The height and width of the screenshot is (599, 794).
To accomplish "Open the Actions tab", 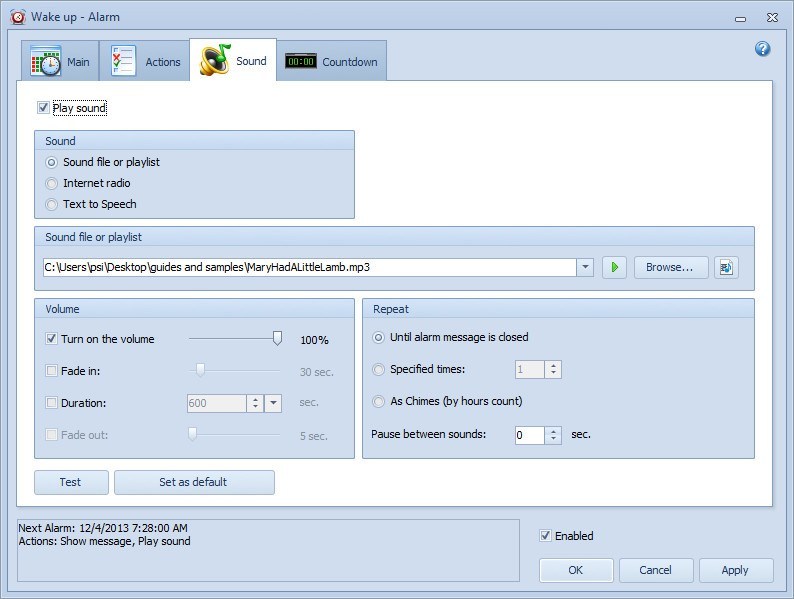I will 145,61.
